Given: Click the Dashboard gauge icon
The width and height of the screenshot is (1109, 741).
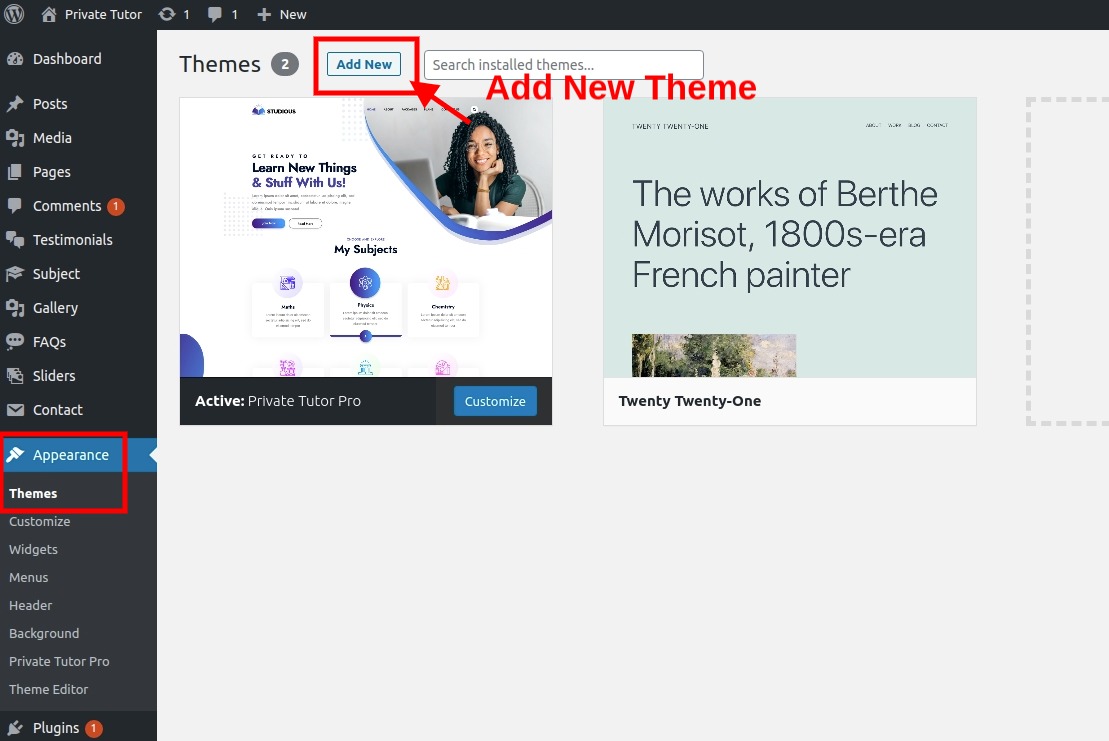Looking at the screenshot, I should 15,59.
